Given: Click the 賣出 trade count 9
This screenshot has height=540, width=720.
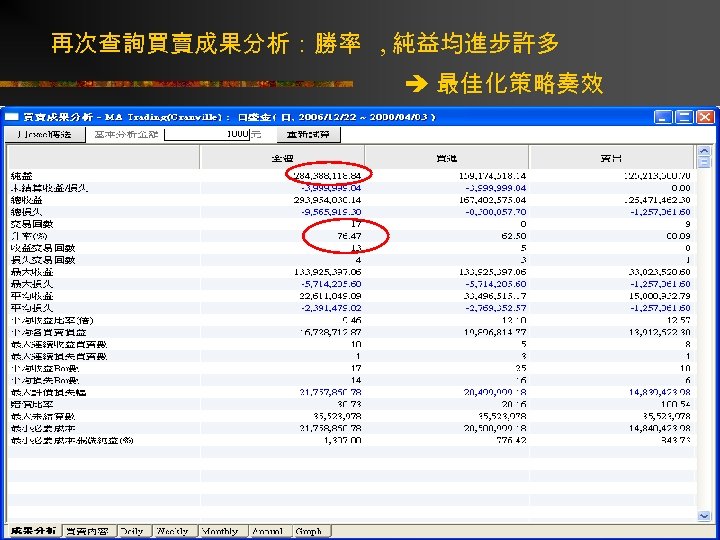Looking at the screenshot, I should tap(687, 224).
